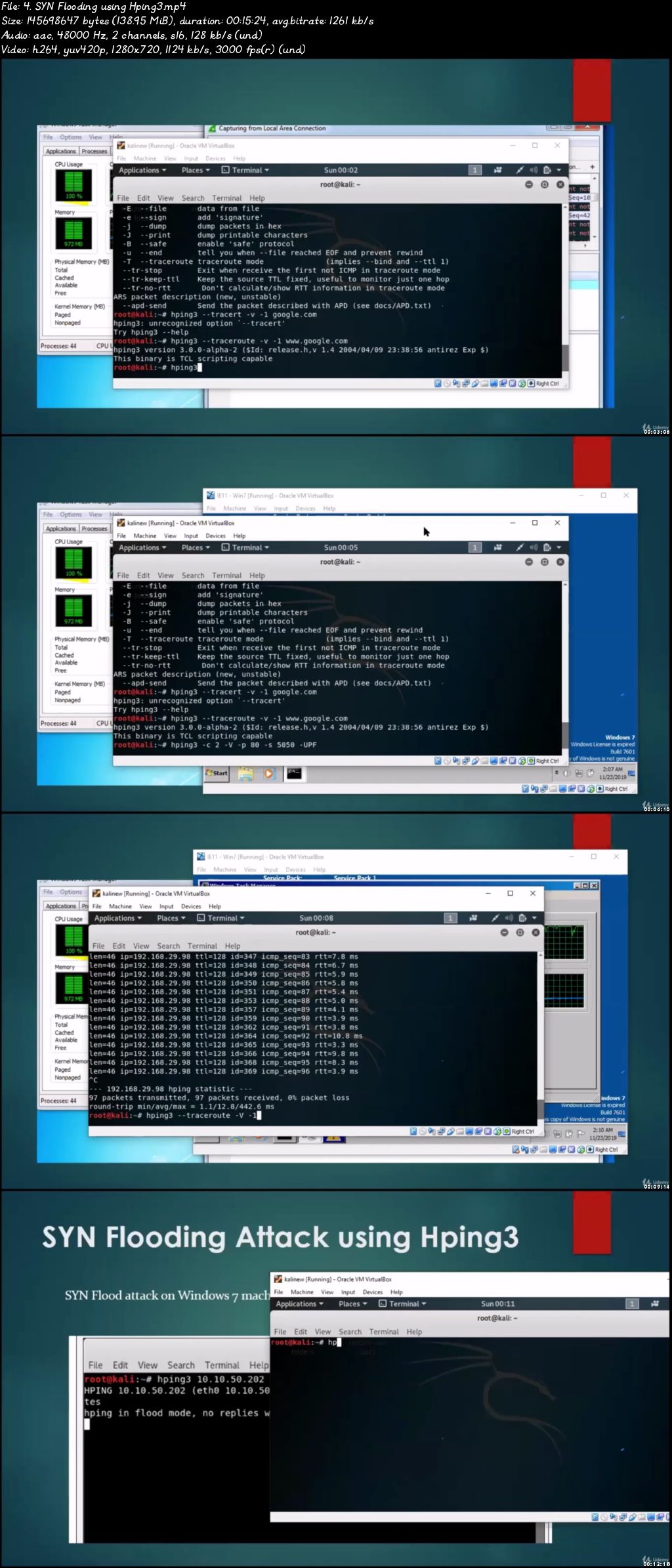This screenshot has width=672, height=1568.
Task: Click the recorder icon in the Sun 00:08 Kali bar
Action: point(473,918)
